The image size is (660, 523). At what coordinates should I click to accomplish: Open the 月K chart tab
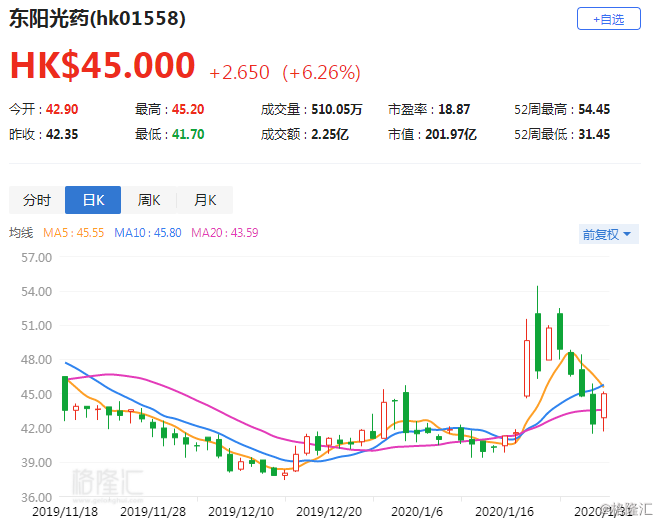205,200
